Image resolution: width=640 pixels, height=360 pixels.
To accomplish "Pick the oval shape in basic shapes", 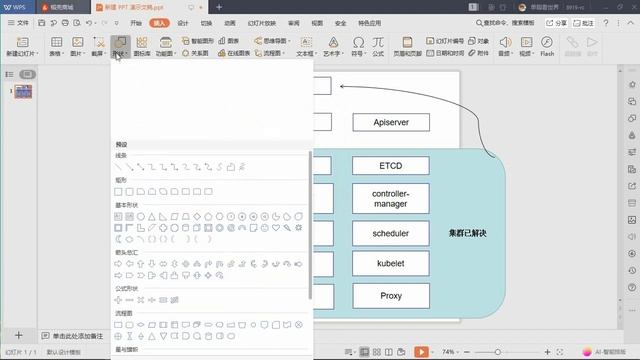I will coord(141,216).
